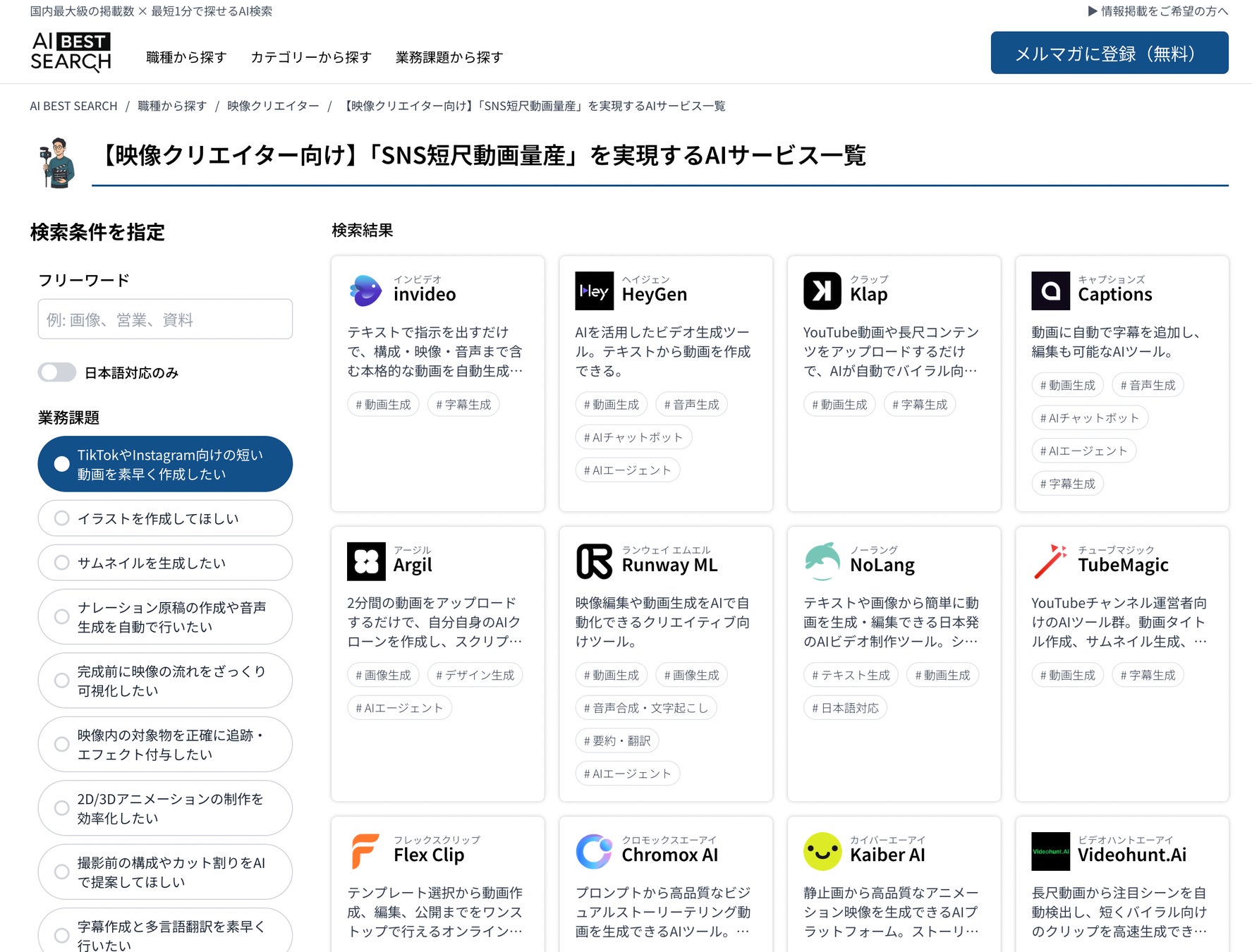Open the AI BEST SEARCH logo home link
Image resolution: width=1252 pixels, height=952 pixels.
point(71,52)
